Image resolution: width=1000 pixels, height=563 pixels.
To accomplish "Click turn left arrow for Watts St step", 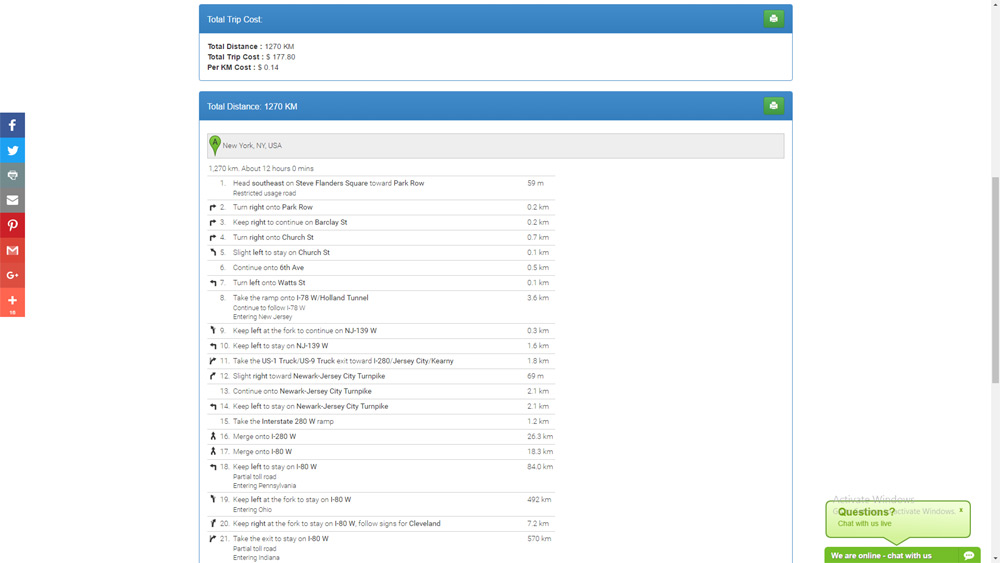I will pos(213,282).
